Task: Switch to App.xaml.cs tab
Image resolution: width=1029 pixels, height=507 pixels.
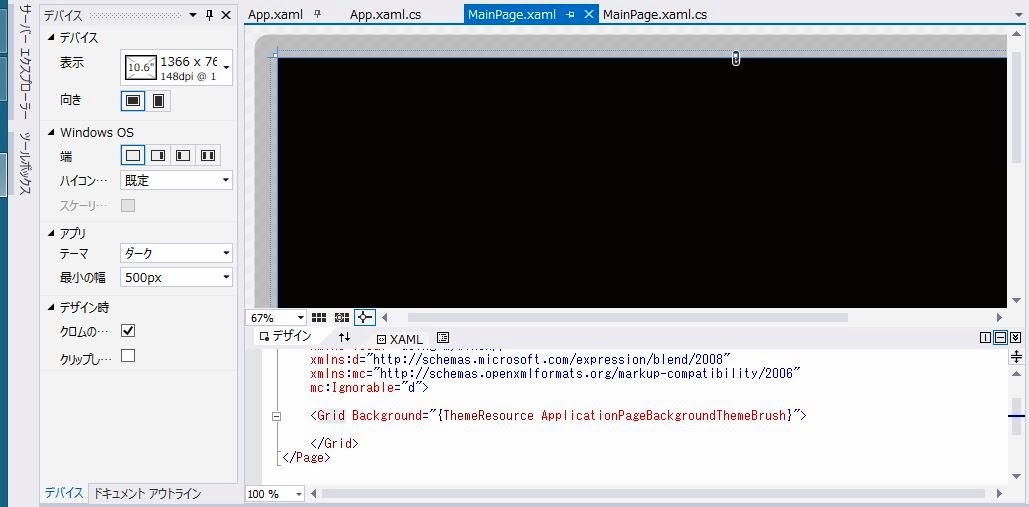Action: [x=385, y=15]
